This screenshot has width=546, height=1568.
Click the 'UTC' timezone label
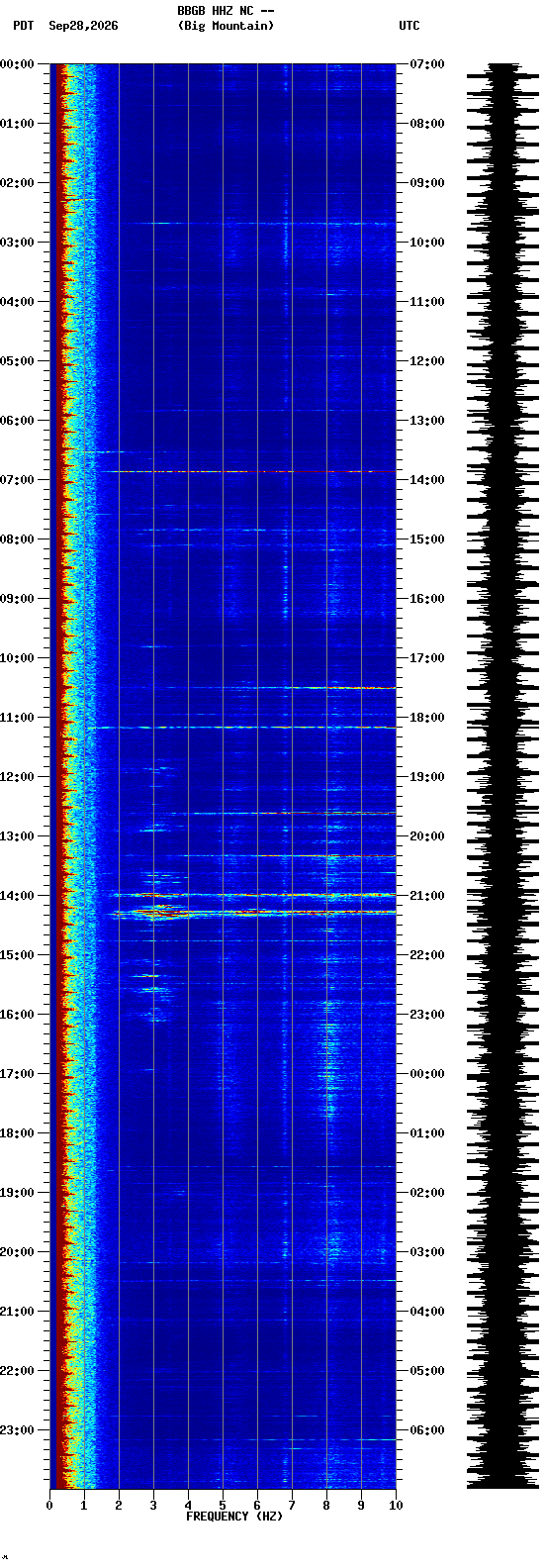[x=409, y=26]
